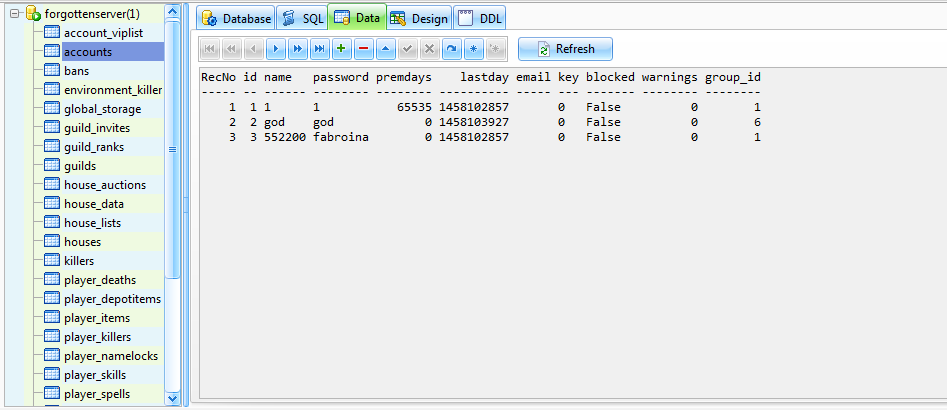
Task: Open house_lists table
Action: [92, 223]
